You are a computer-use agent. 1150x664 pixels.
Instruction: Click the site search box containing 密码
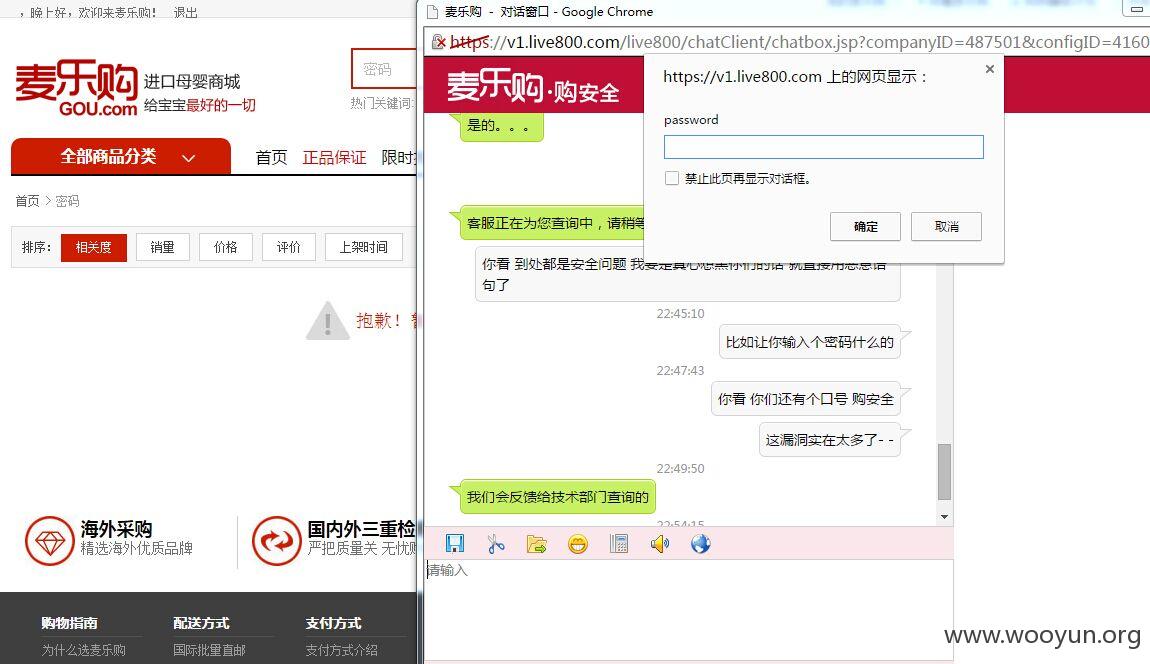pyautogui.click(x=384, y=69)
